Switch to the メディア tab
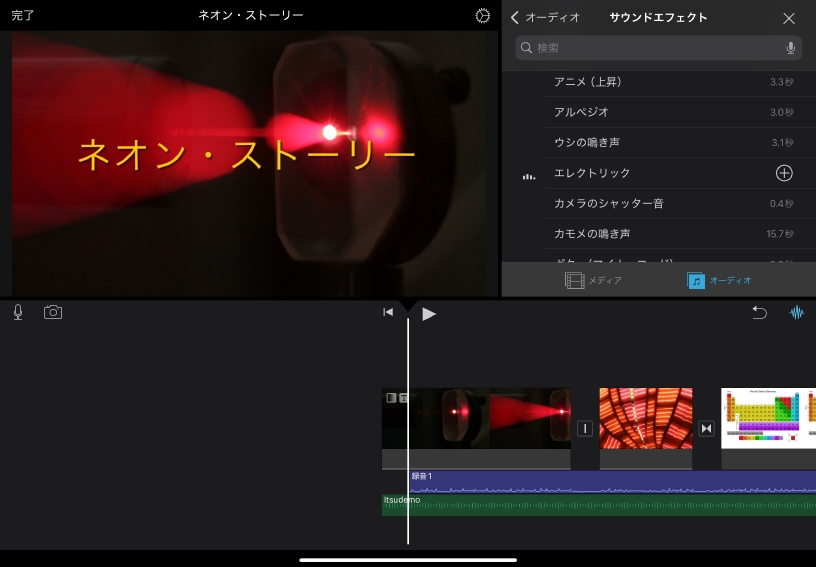The height and width of the screenshot is (567, 816). (593, 280)
